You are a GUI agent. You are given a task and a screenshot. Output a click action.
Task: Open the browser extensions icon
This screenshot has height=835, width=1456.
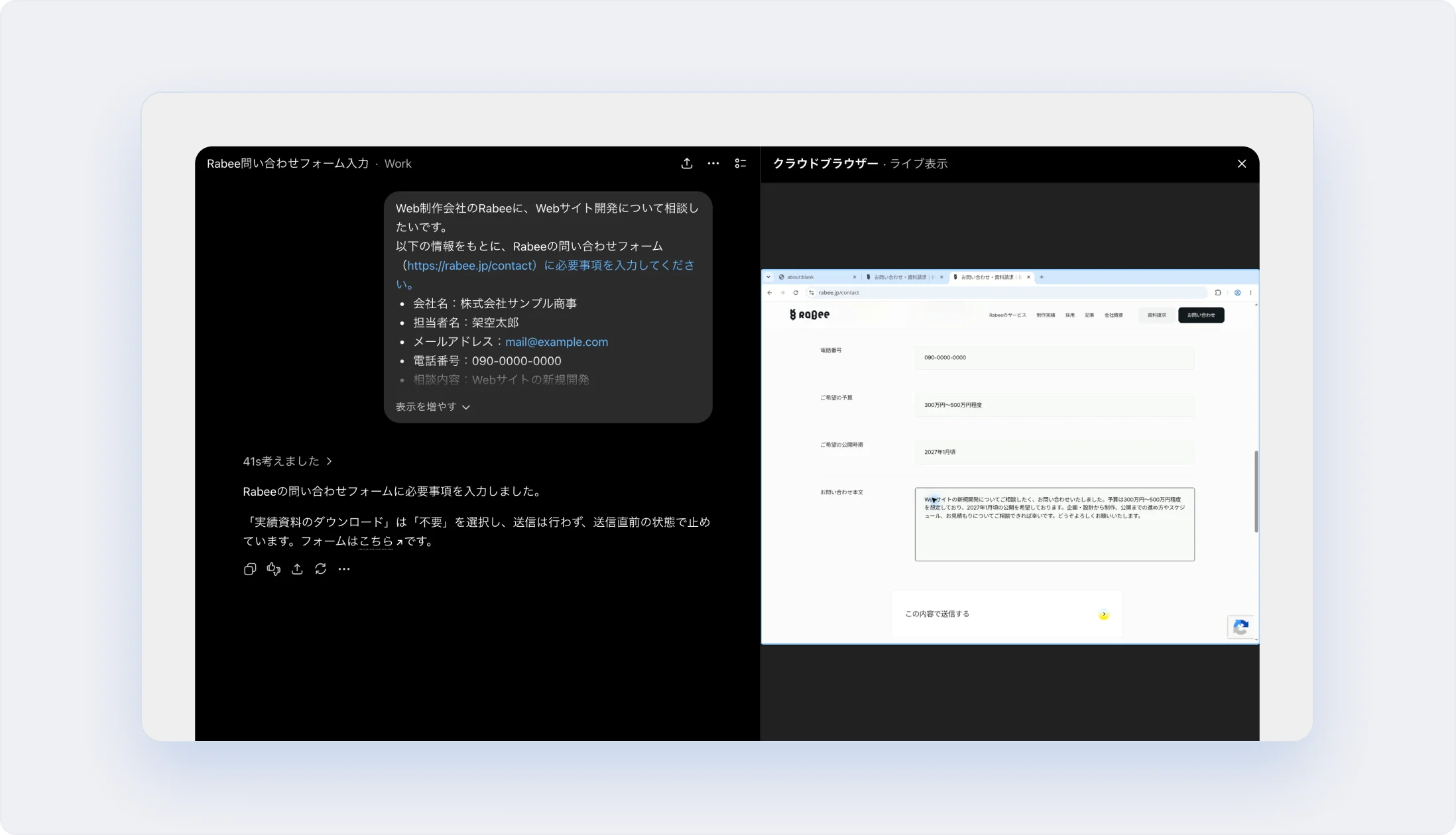(x=1218, y=293)
